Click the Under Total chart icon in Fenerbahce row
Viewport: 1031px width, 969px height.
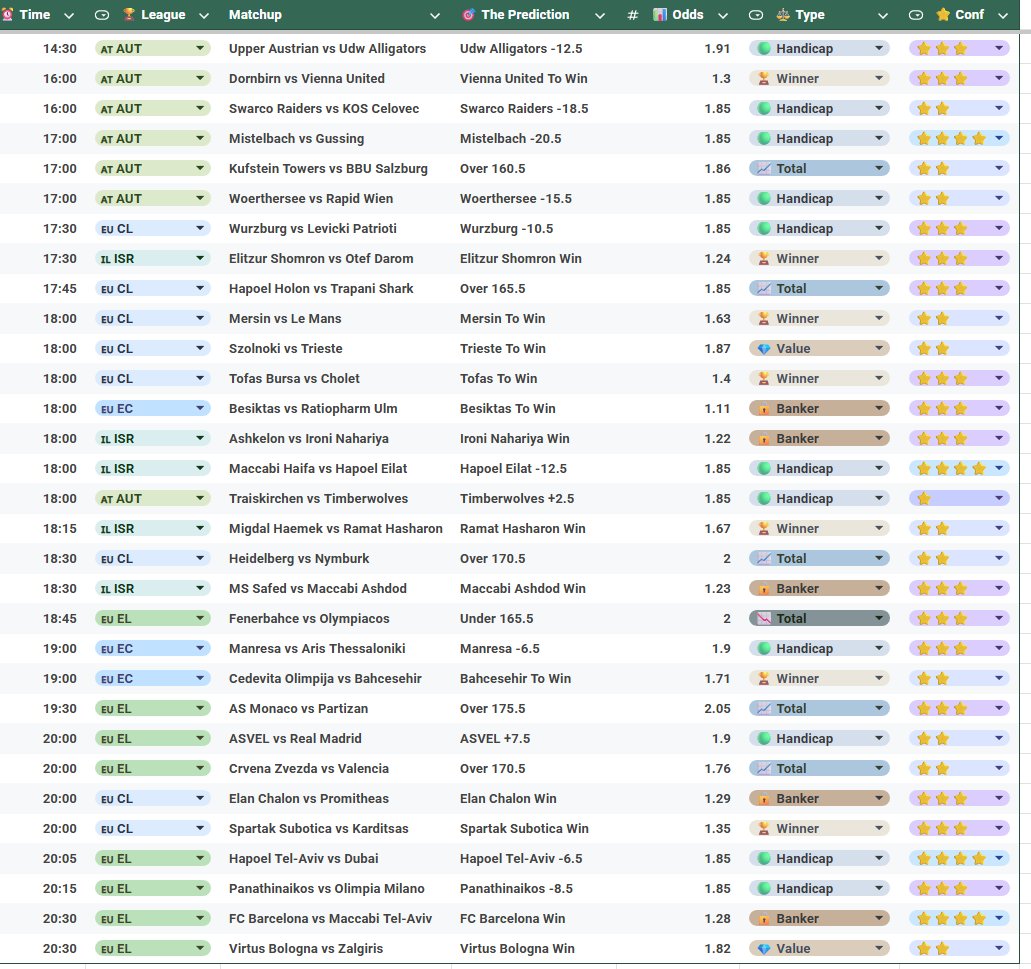(x=764, y=619)
